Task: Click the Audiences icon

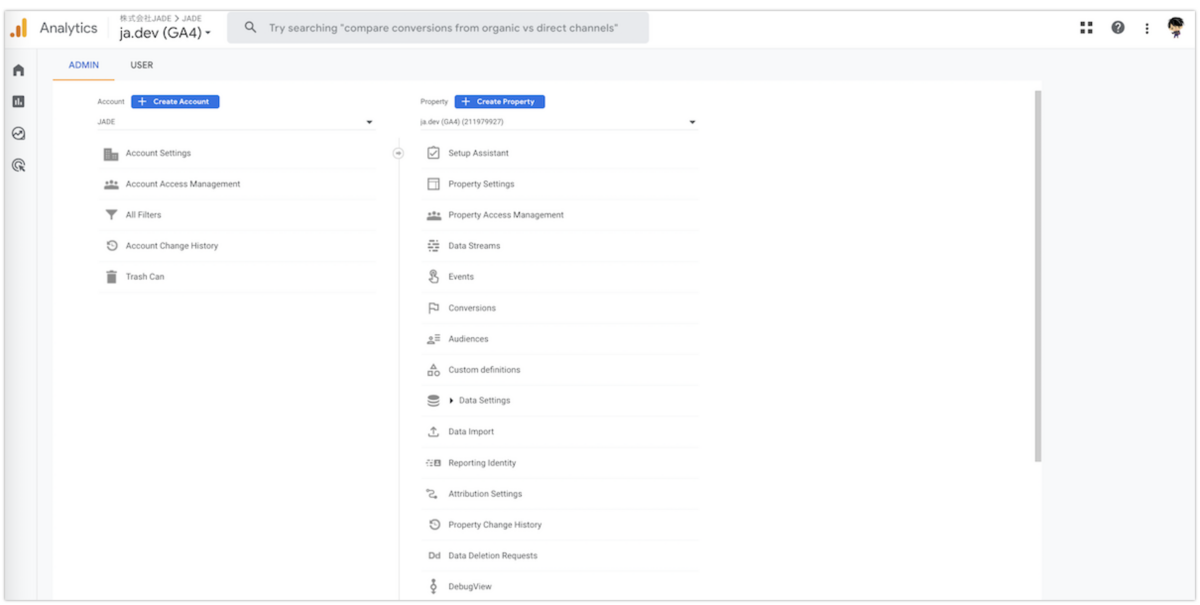Action: tap(433, 339)
